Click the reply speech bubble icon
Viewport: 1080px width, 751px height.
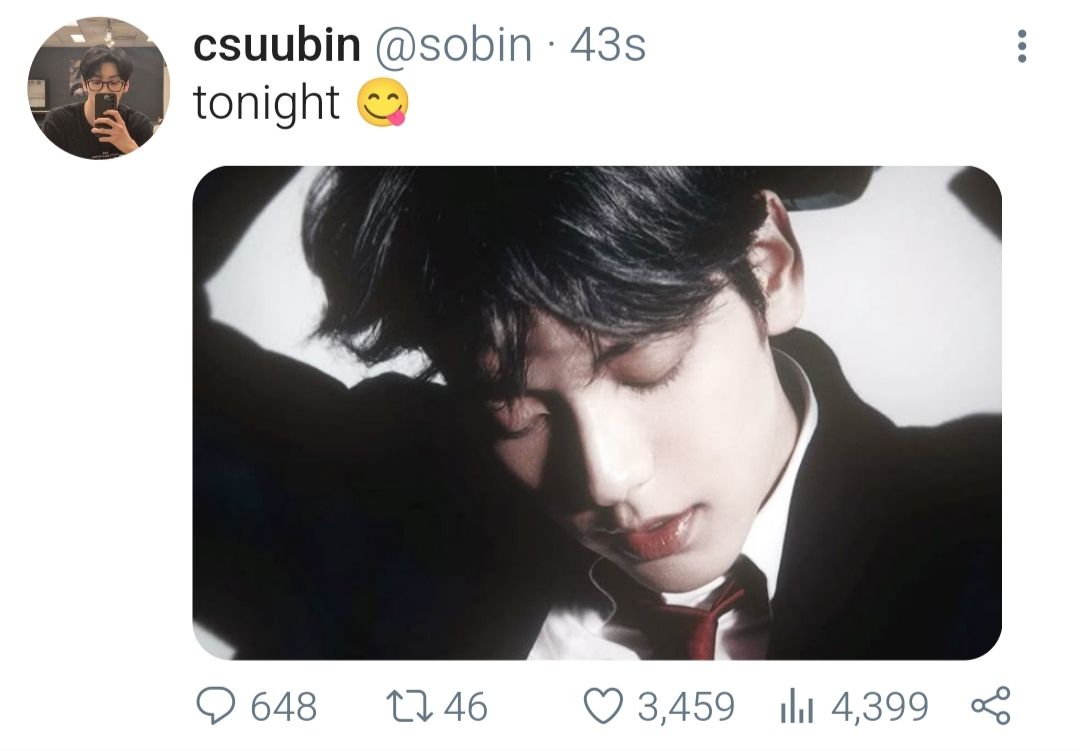(213, 707)
